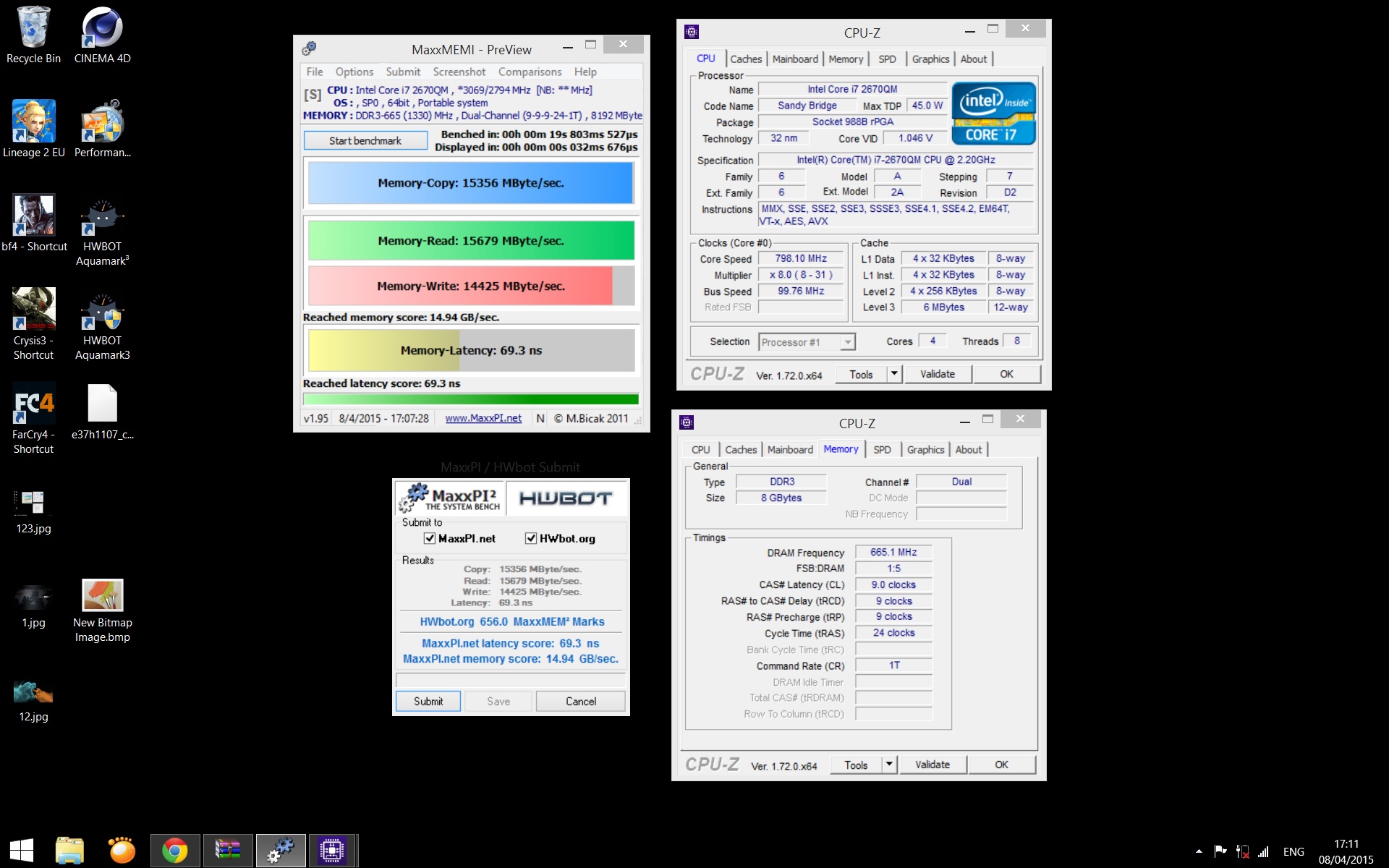
Task: Switch to About tab in bottom CPU-Z
Action: [969, 449]
